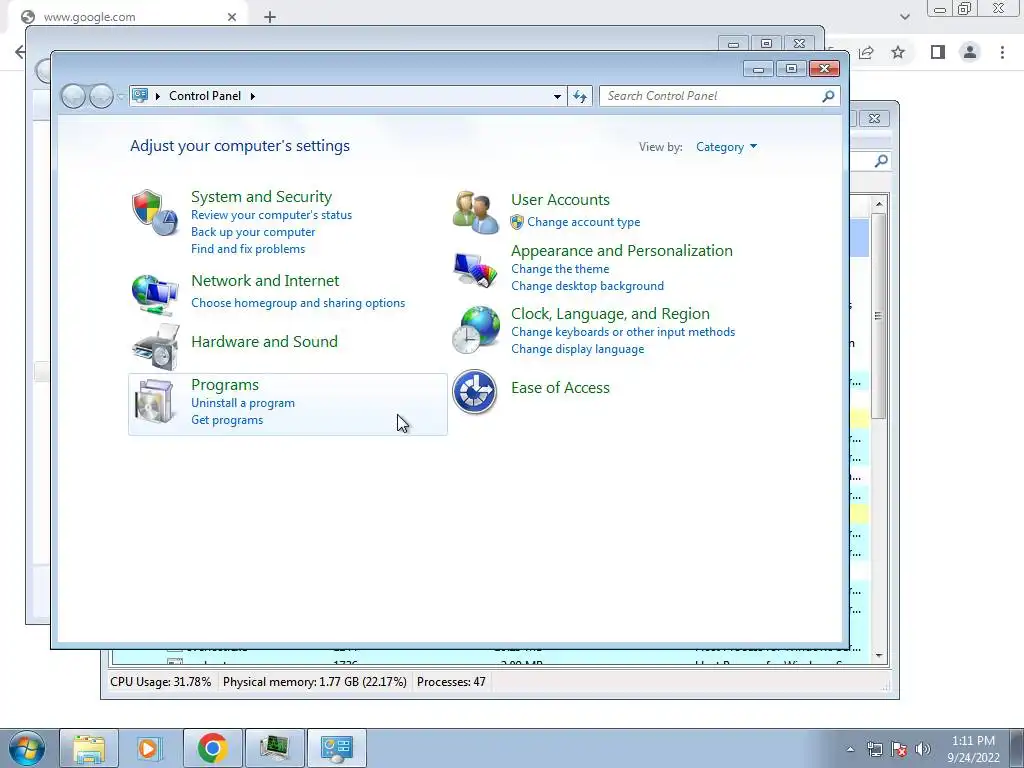Click Back up your computer

click(x=253, y=232)
